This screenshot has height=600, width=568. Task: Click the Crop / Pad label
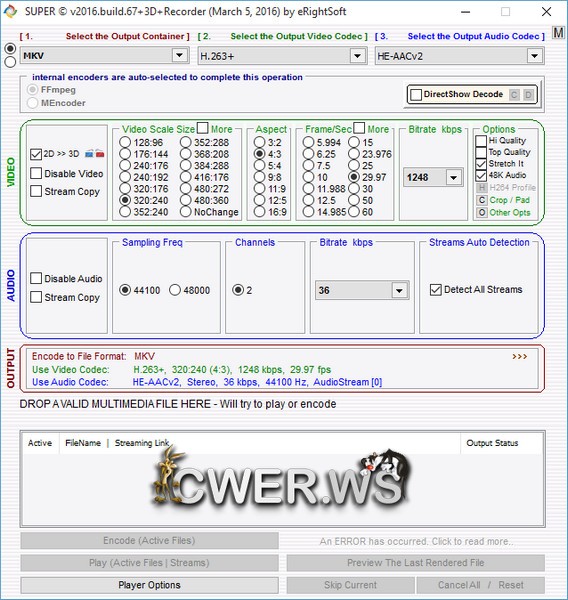509,200
